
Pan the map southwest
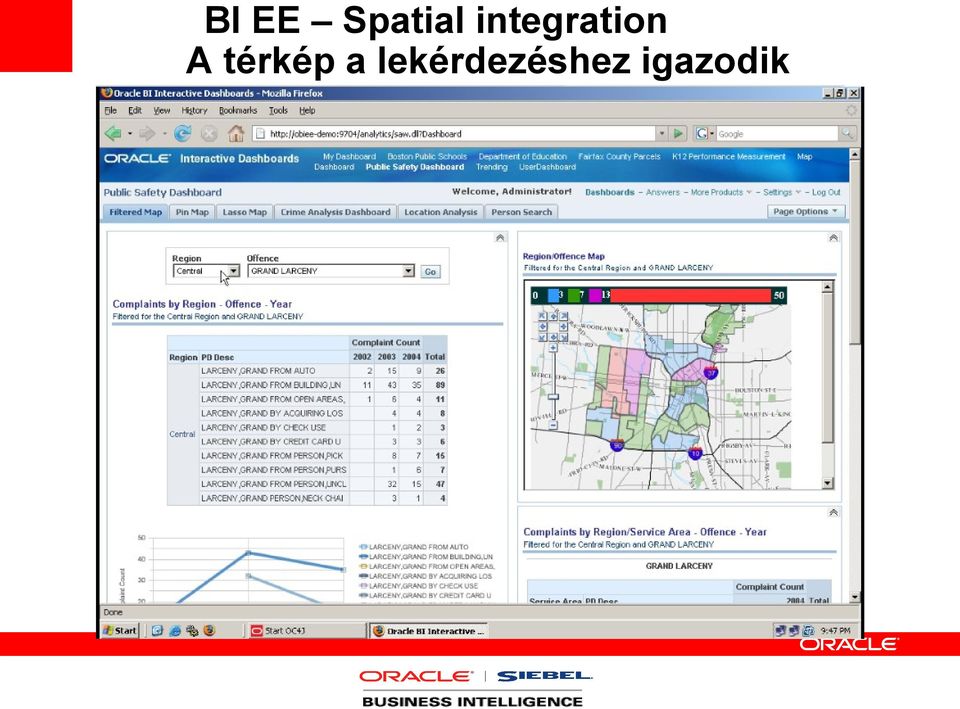pyautogui.click(x=542, y=337)
